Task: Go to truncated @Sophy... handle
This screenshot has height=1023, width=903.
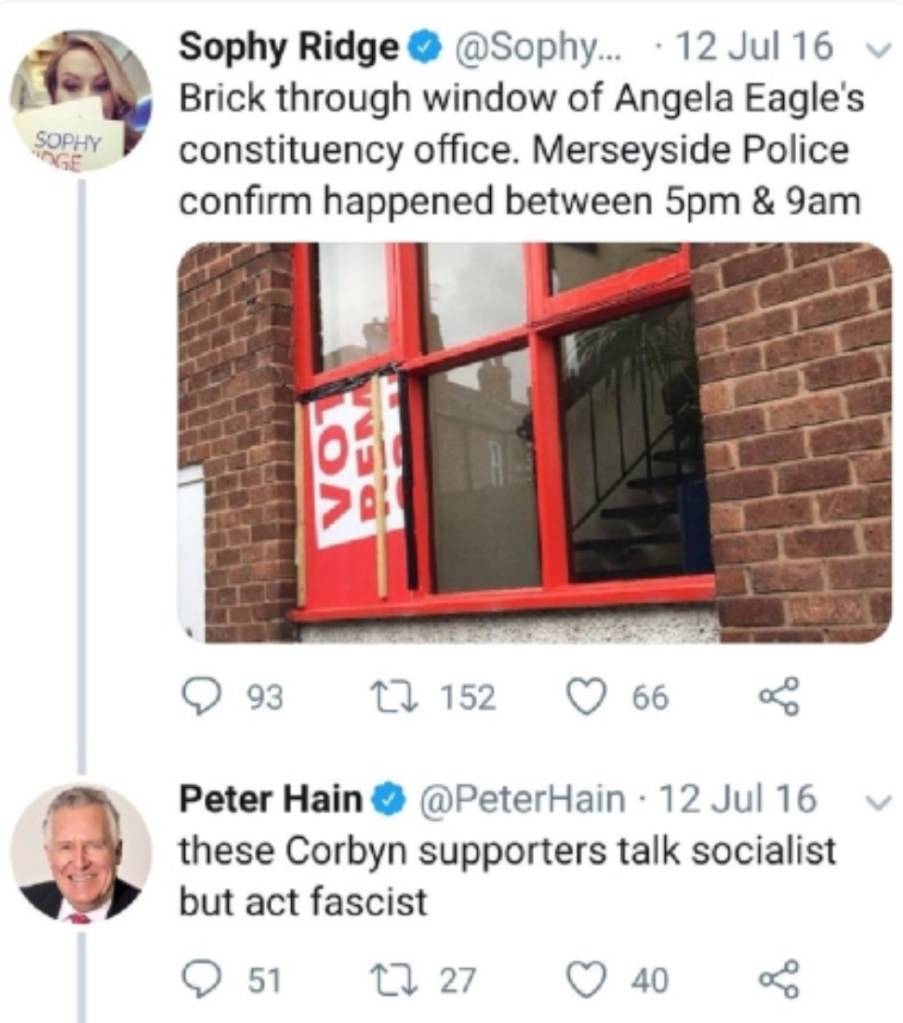Action: [538, 48]
